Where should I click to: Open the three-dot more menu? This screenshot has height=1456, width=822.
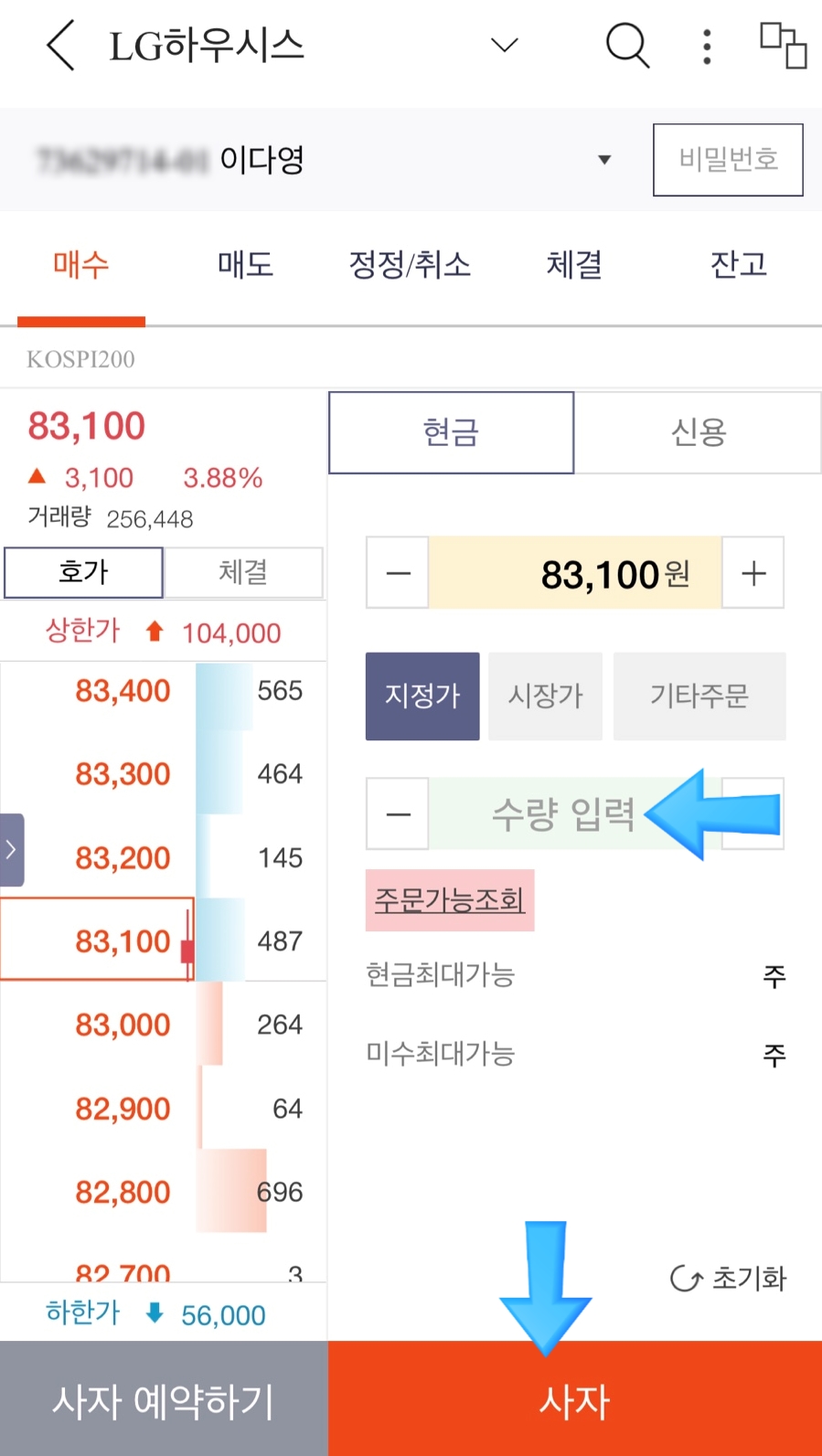pos(707,46)
